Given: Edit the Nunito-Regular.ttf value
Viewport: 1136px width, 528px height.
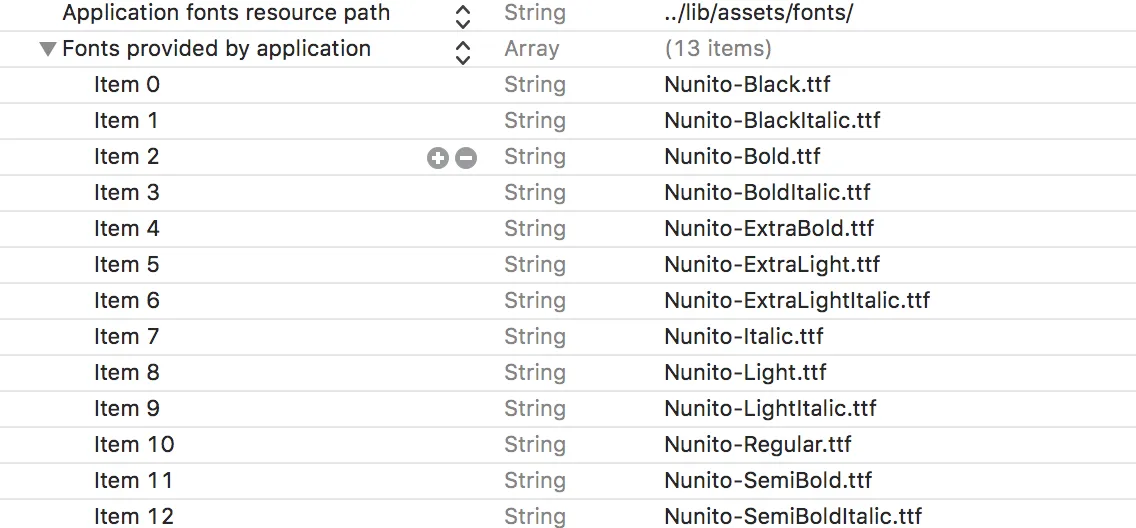Looking at the screenshot, I should click(x=757, y=445).
